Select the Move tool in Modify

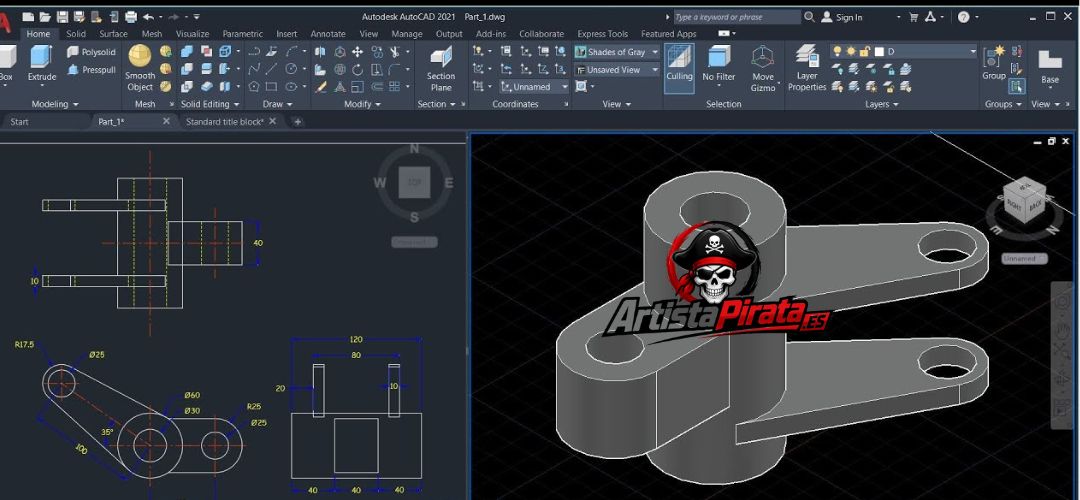coord(357,52)
